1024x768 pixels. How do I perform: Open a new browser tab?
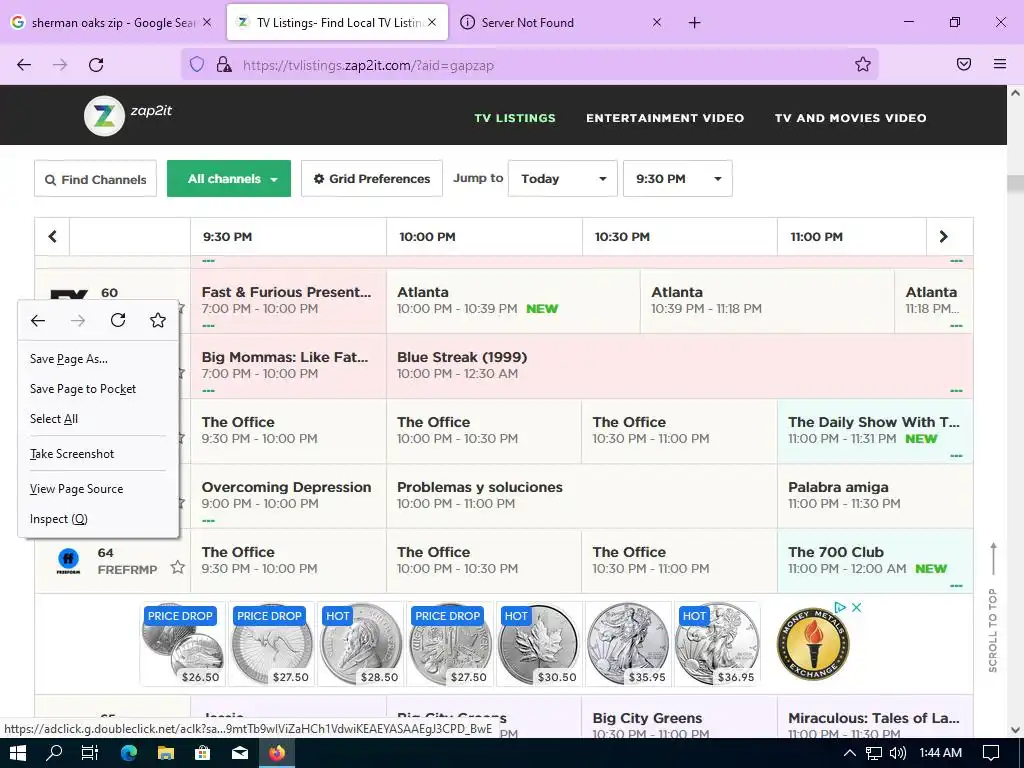[694, 23]
